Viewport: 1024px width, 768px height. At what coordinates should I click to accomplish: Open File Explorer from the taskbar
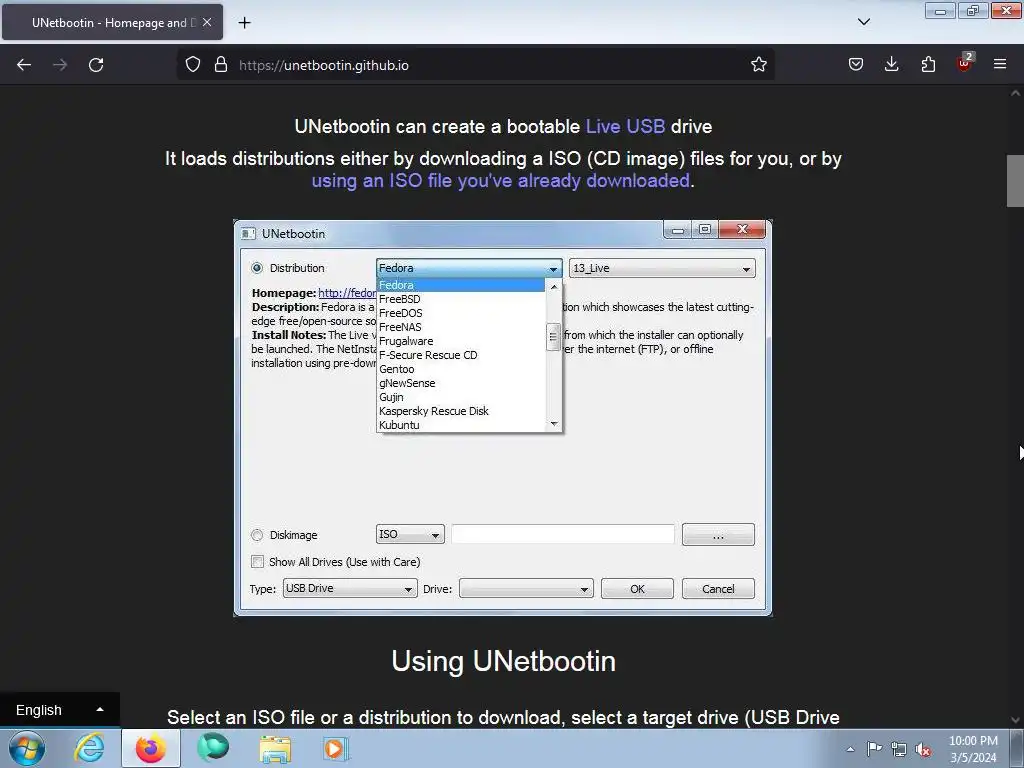point(275,748)
